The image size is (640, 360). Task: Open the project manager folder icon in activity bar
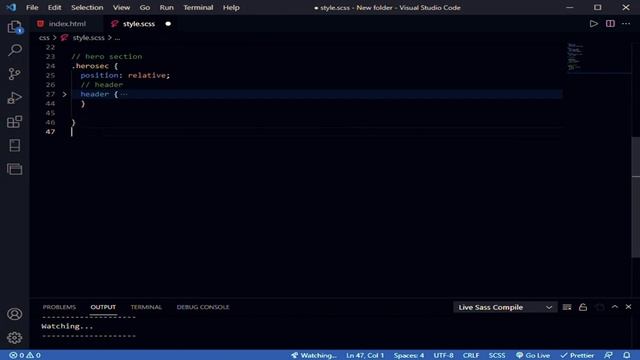point(15,169)
